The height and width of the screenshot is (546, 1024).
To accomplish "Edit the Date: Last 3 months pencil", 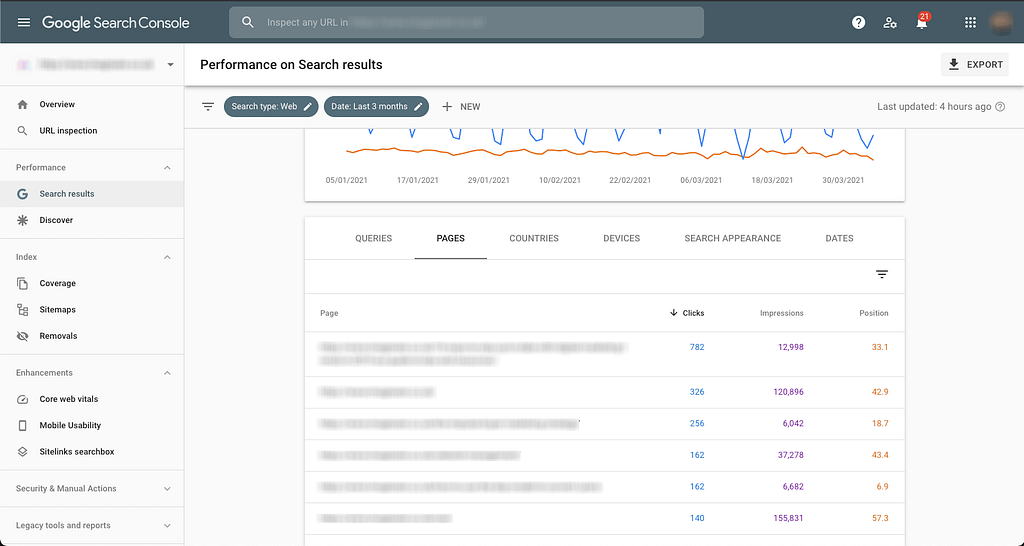I will [418, 106].
